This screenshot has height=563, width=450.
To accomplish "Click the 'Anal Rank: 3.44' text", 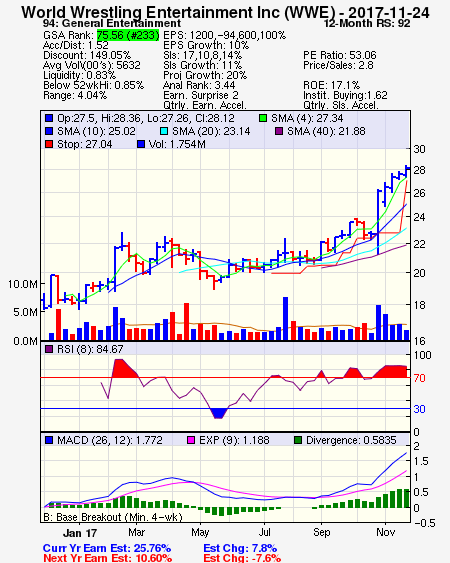I will [x=199, y=85].
